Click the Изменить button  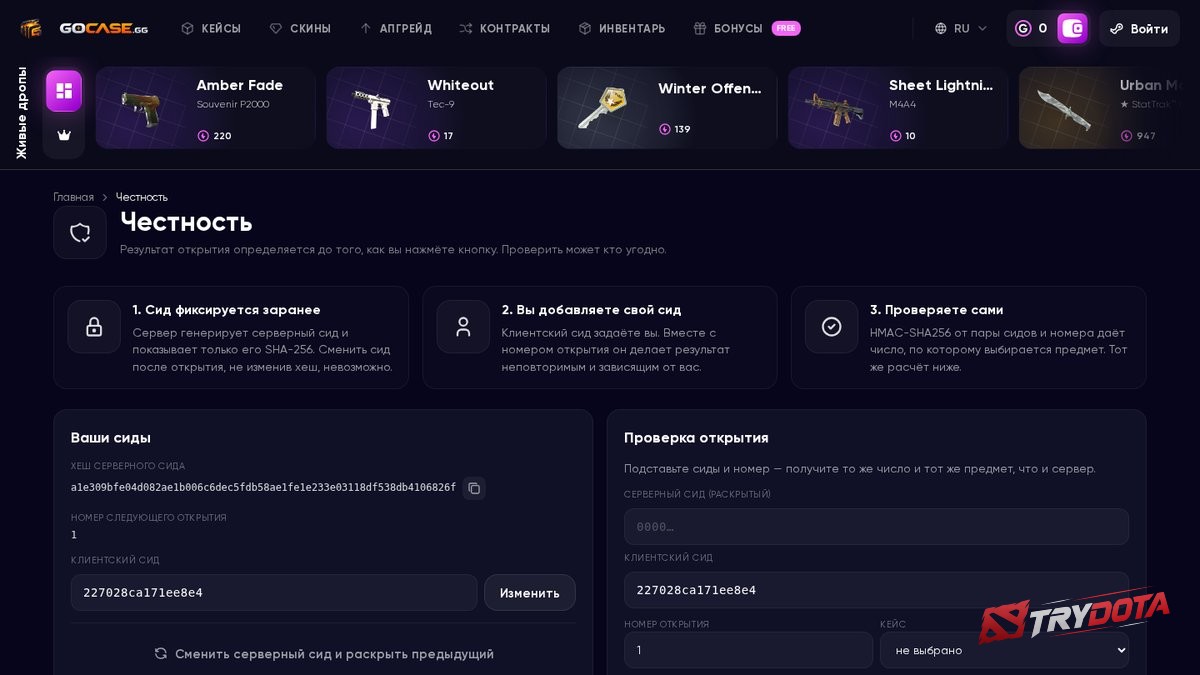click(x=530, y=592)
